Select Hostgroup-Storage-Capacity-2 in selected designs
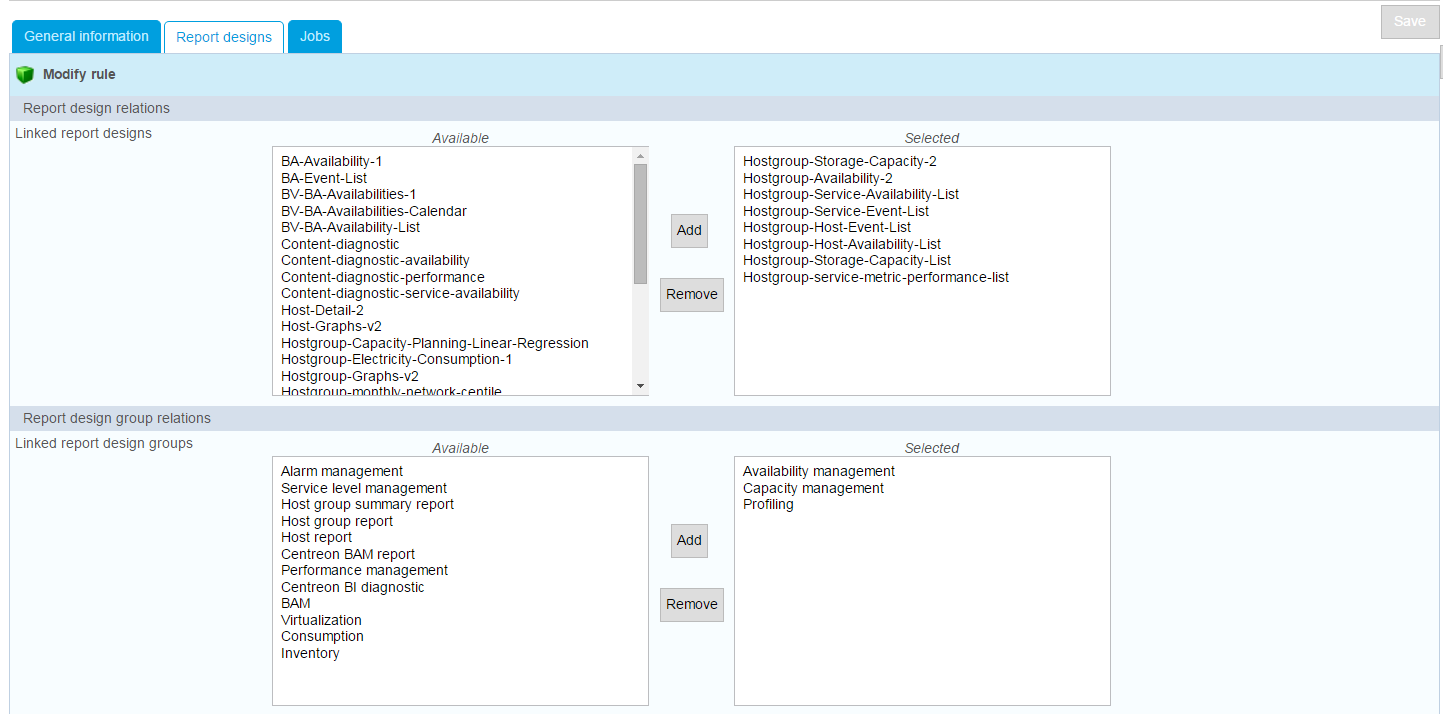Image resolution: width=1443 pixels, height=714 pixels. [839, 161]
